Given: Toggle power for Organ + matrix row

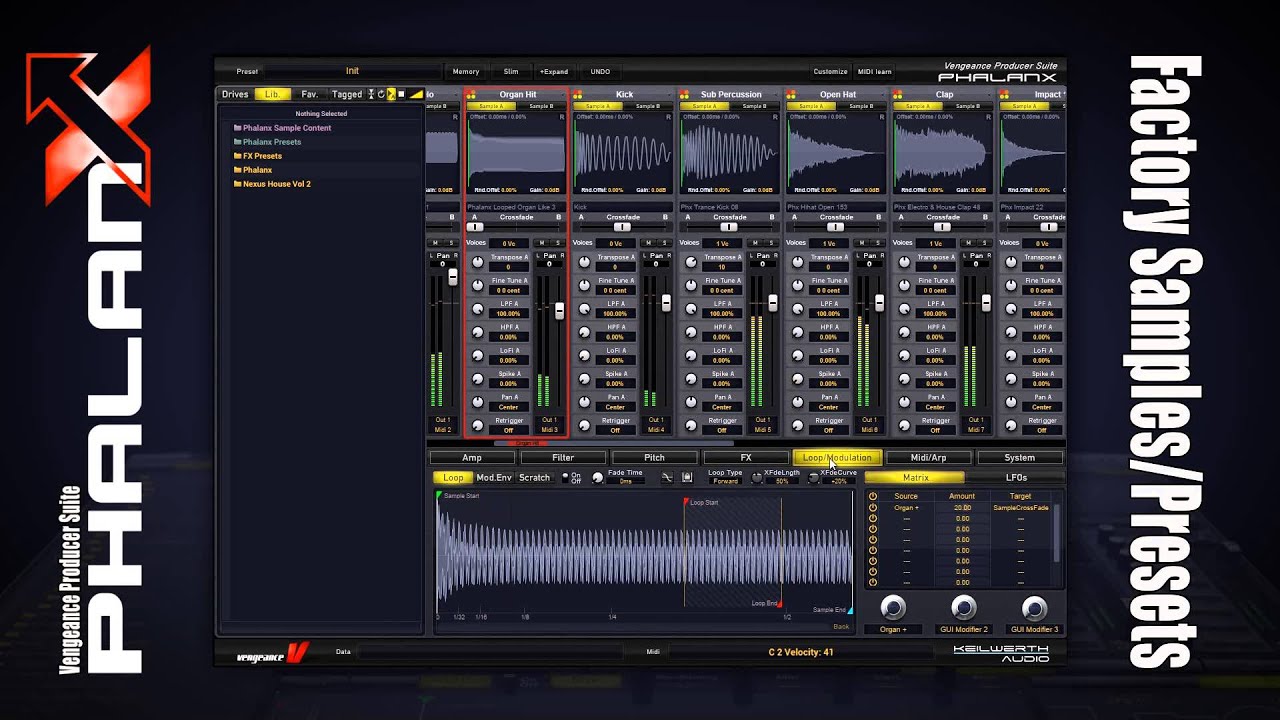Looking at the screenshot, I should 873,508.
